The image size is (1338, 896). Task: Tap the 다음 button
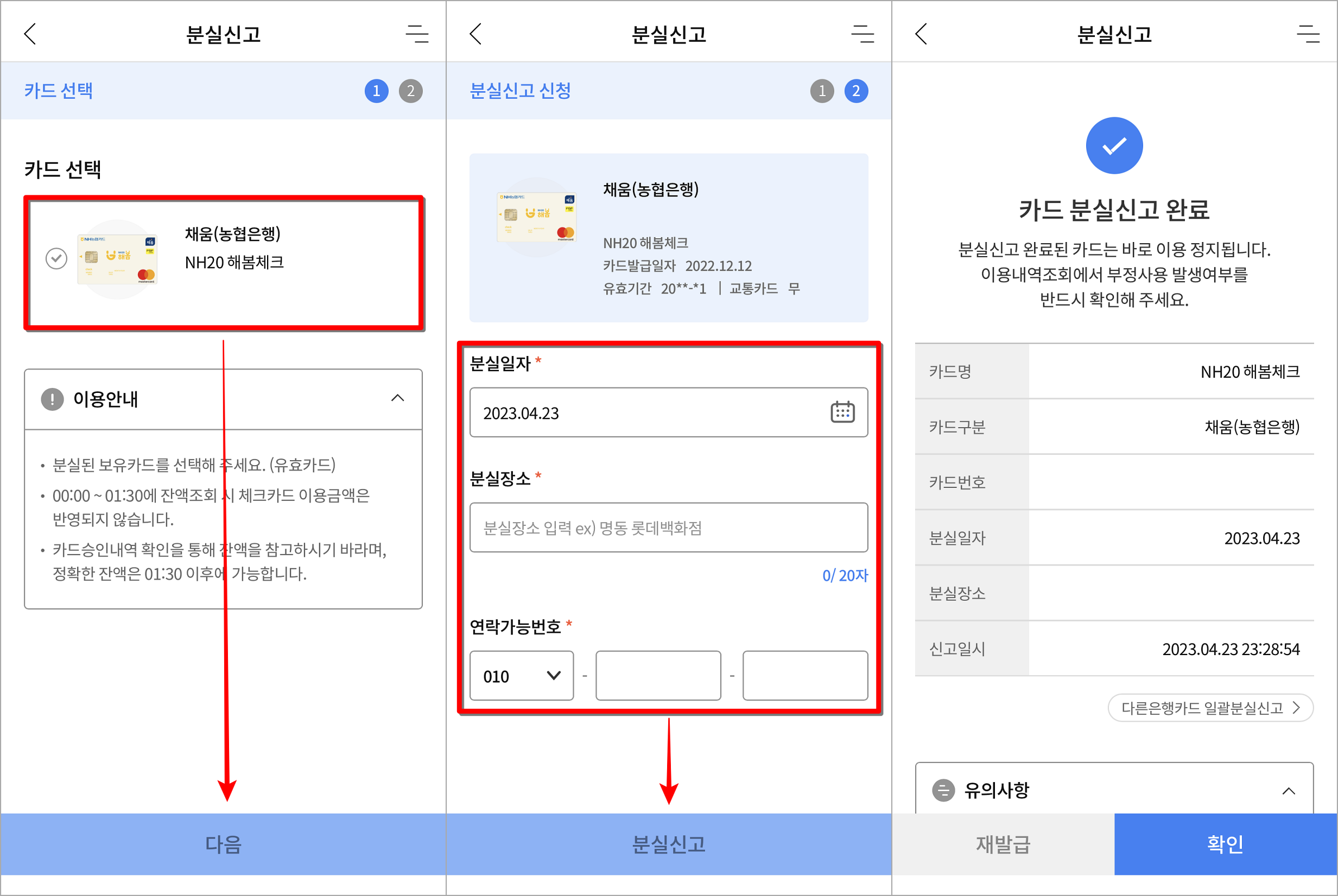pos(224,844)
